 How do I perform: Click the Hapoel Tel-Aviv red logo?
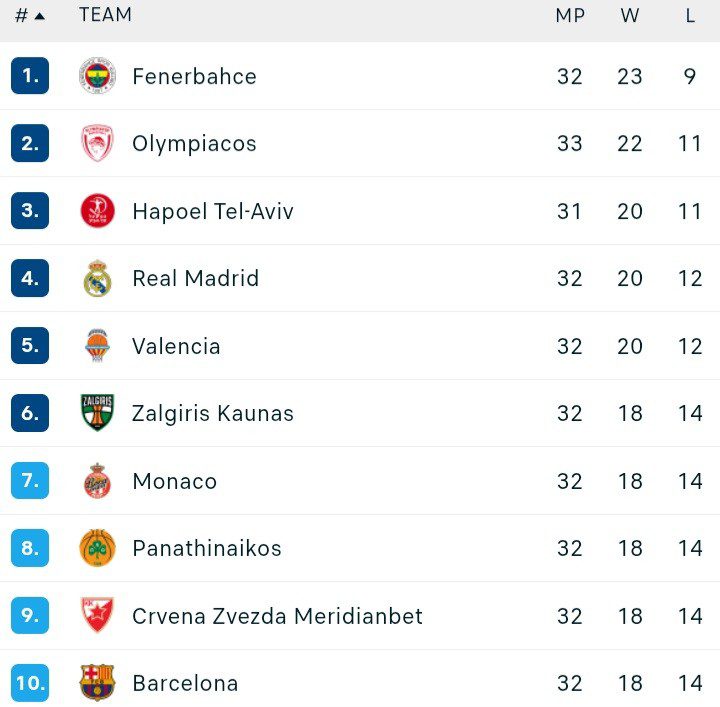click(x=97, y=211)
